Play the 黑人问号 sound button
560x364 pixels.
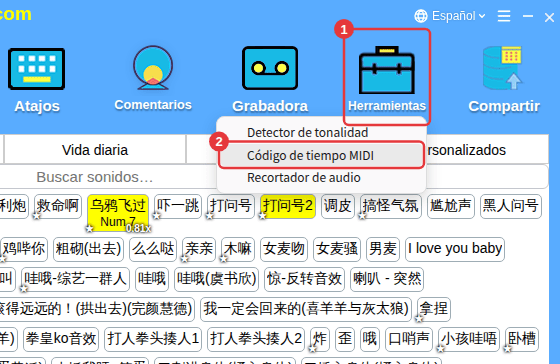point(511,206)
